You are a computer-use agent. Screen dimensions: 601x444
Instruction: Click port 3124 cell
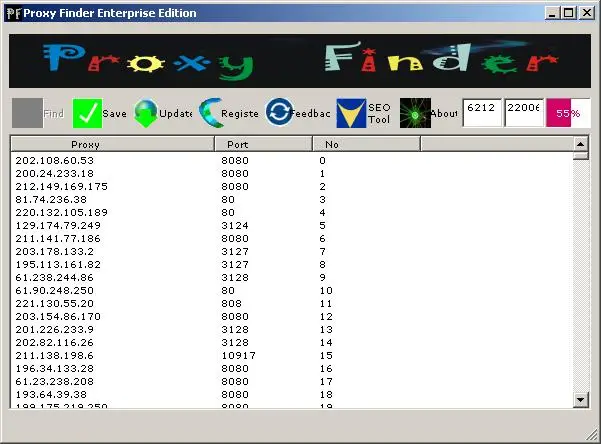[235, 225]
